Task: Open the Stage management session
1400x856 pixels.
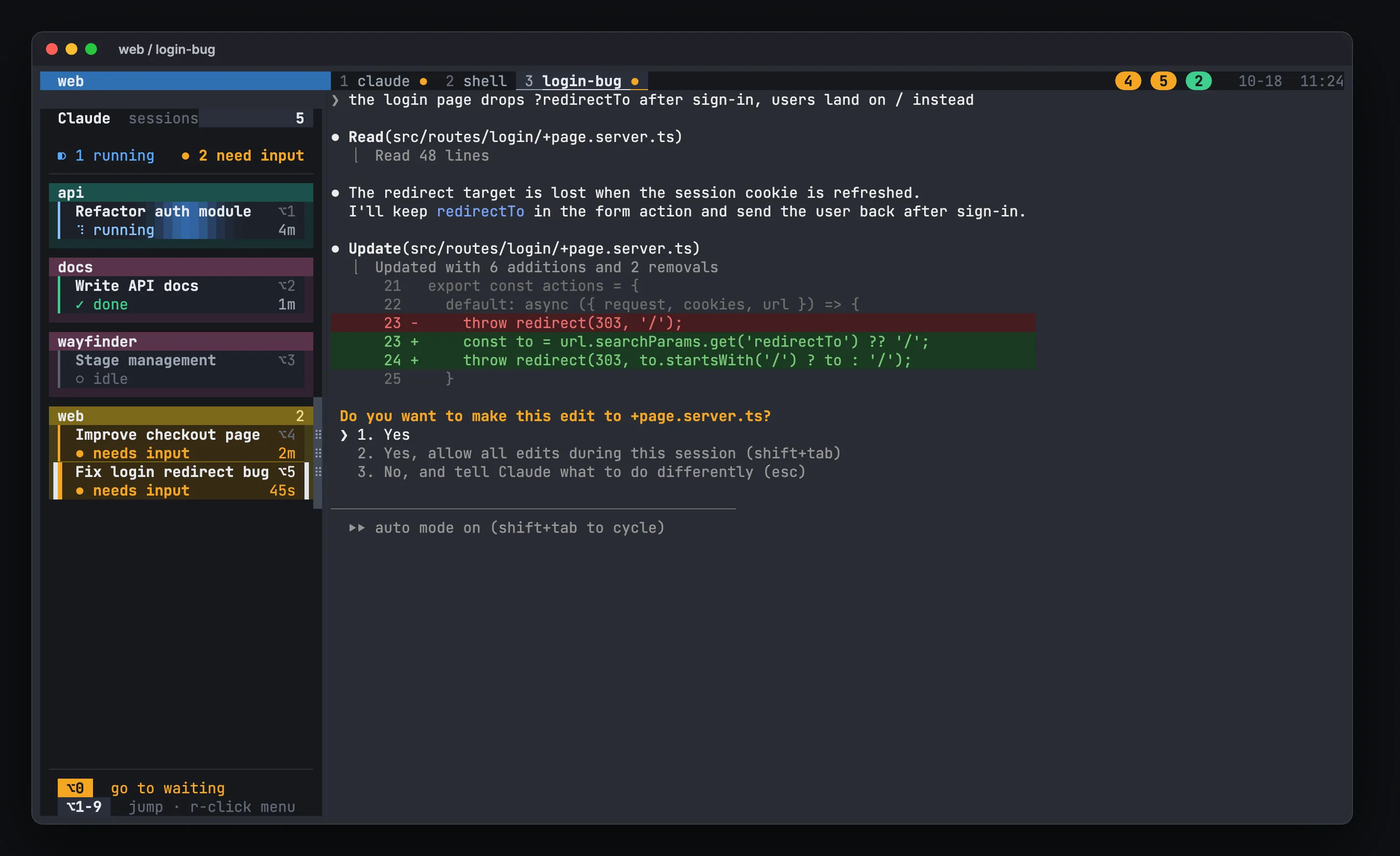Action: pyautogui.click(x=181, y=369)
